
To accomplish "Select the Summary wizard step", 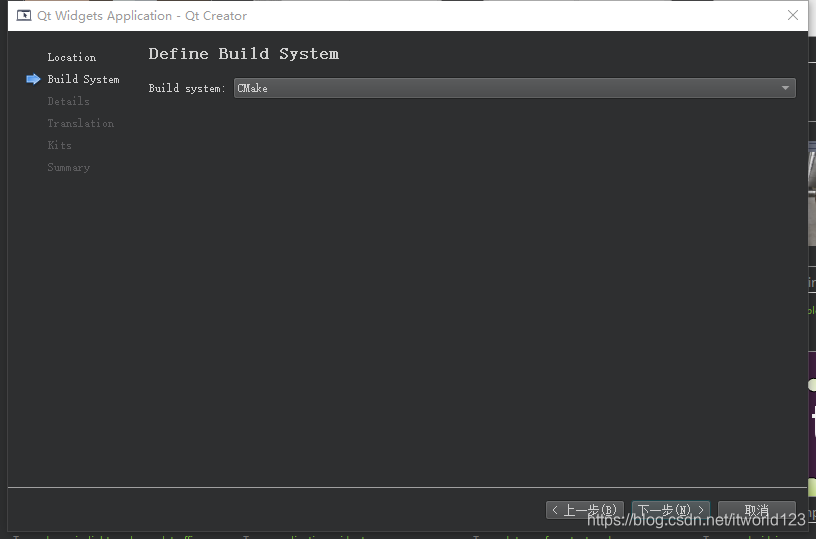I will (69, 168).
